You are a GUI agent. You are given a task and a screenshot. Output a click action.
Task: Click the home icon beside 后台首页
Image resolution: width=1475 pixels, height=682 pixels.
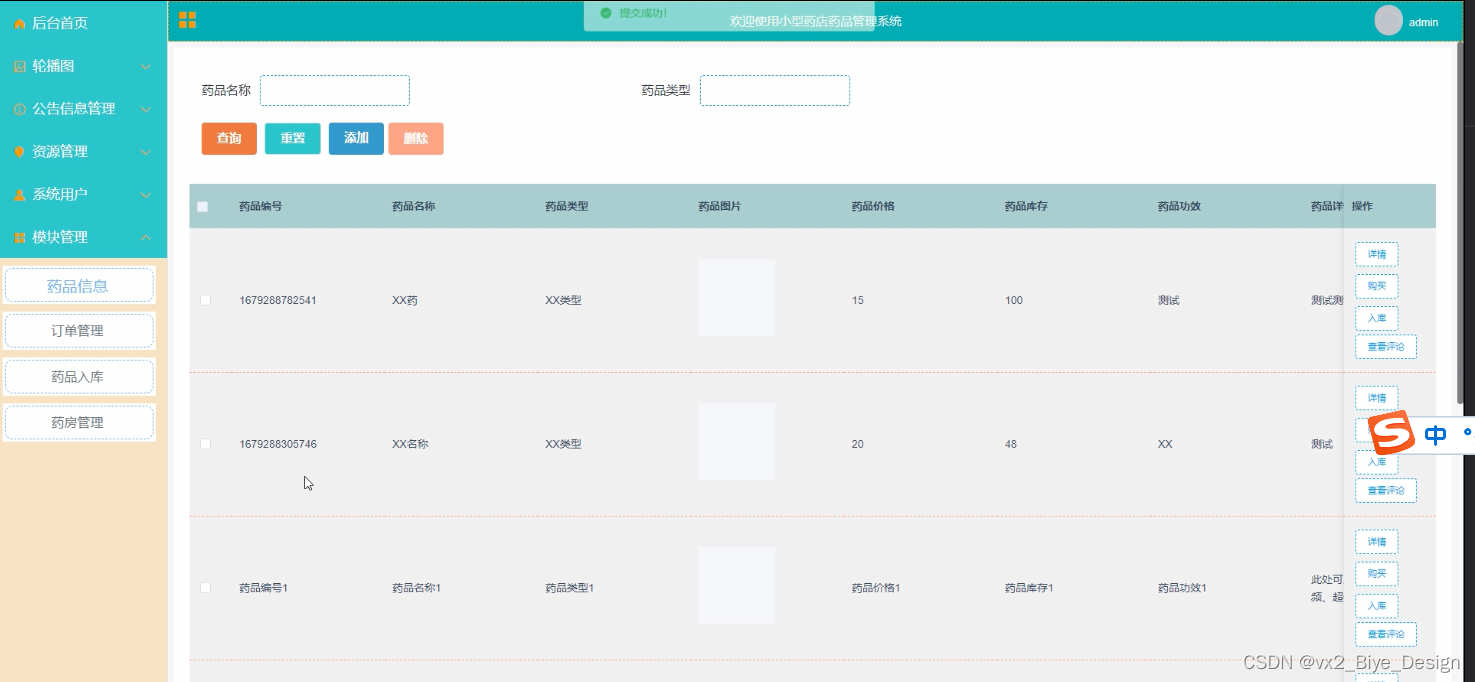point(19,23)
